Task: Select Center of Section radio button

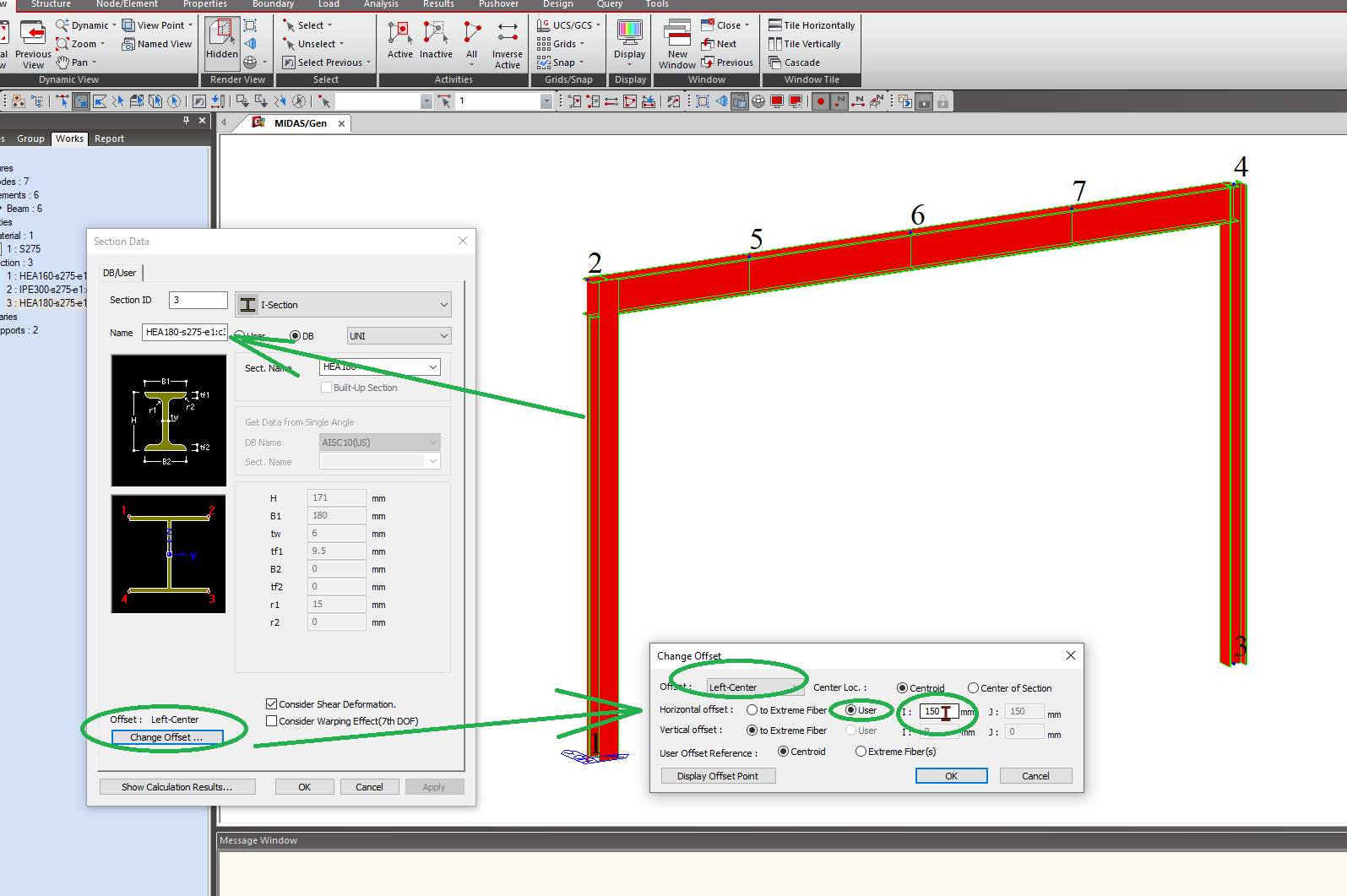Action: [973, 688]
